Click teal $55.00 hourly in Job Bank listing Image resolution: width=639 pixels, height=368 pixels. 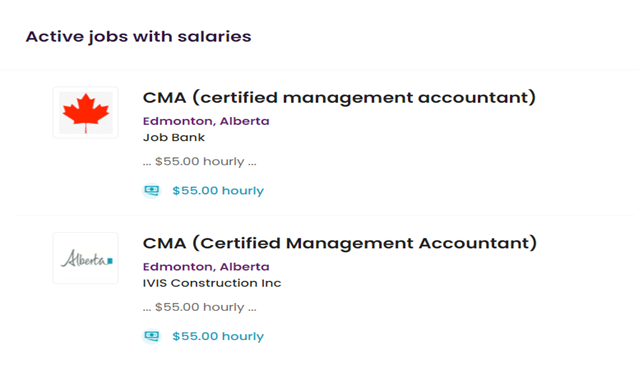(x=218, y=190)
